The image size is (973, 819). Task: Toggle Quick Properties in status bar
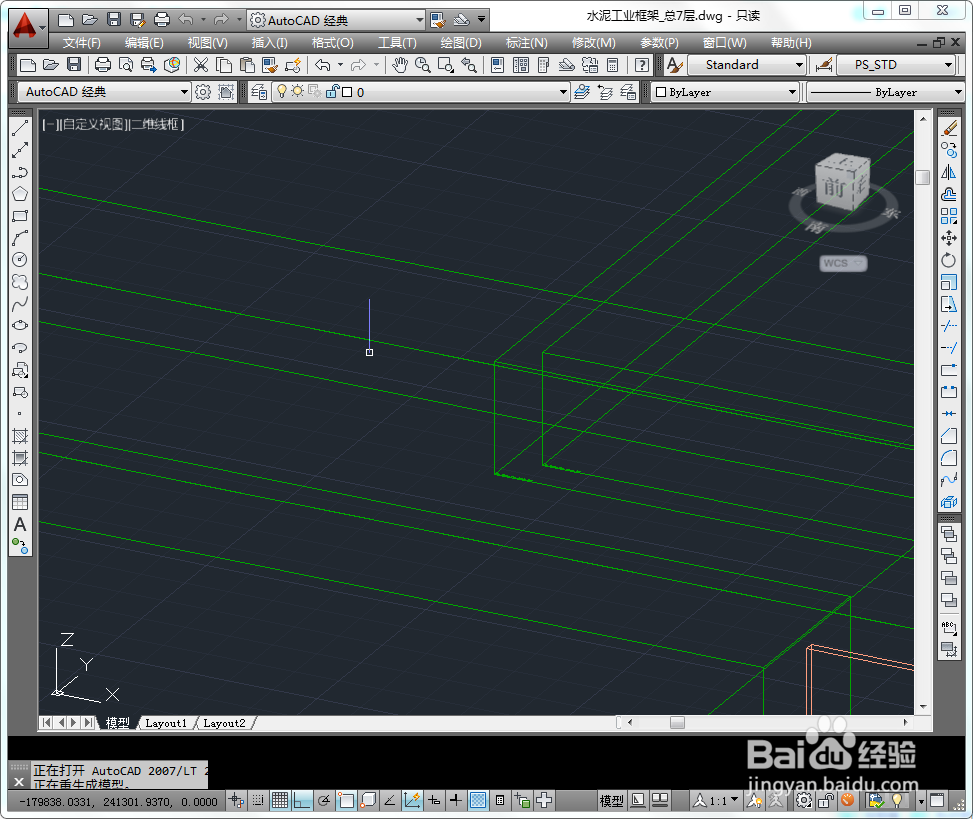(500, 800)
